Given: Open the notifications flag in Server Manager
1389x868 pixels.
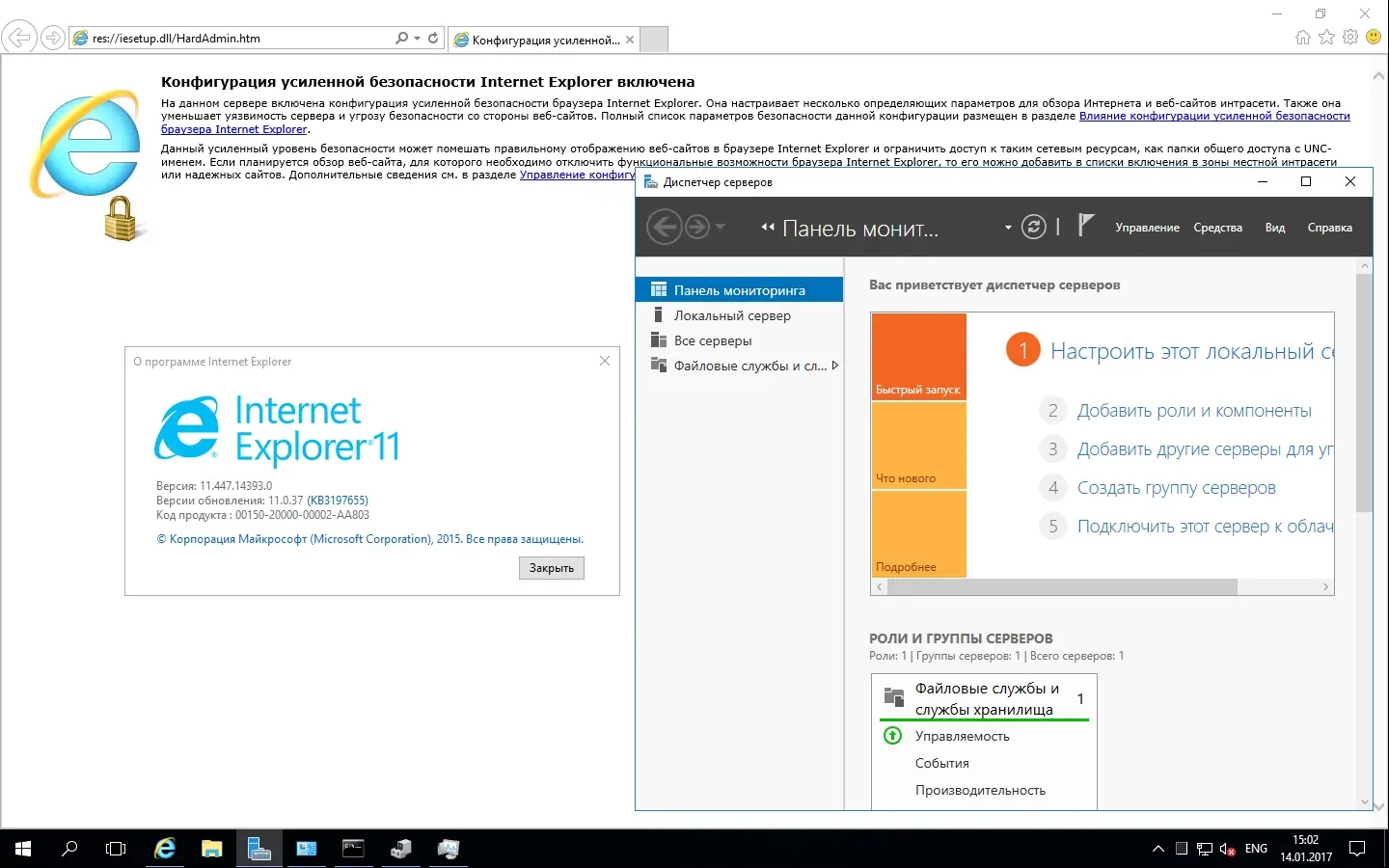Looking at the screenshot, I should pyautogui.click(x=1086, y=226).
